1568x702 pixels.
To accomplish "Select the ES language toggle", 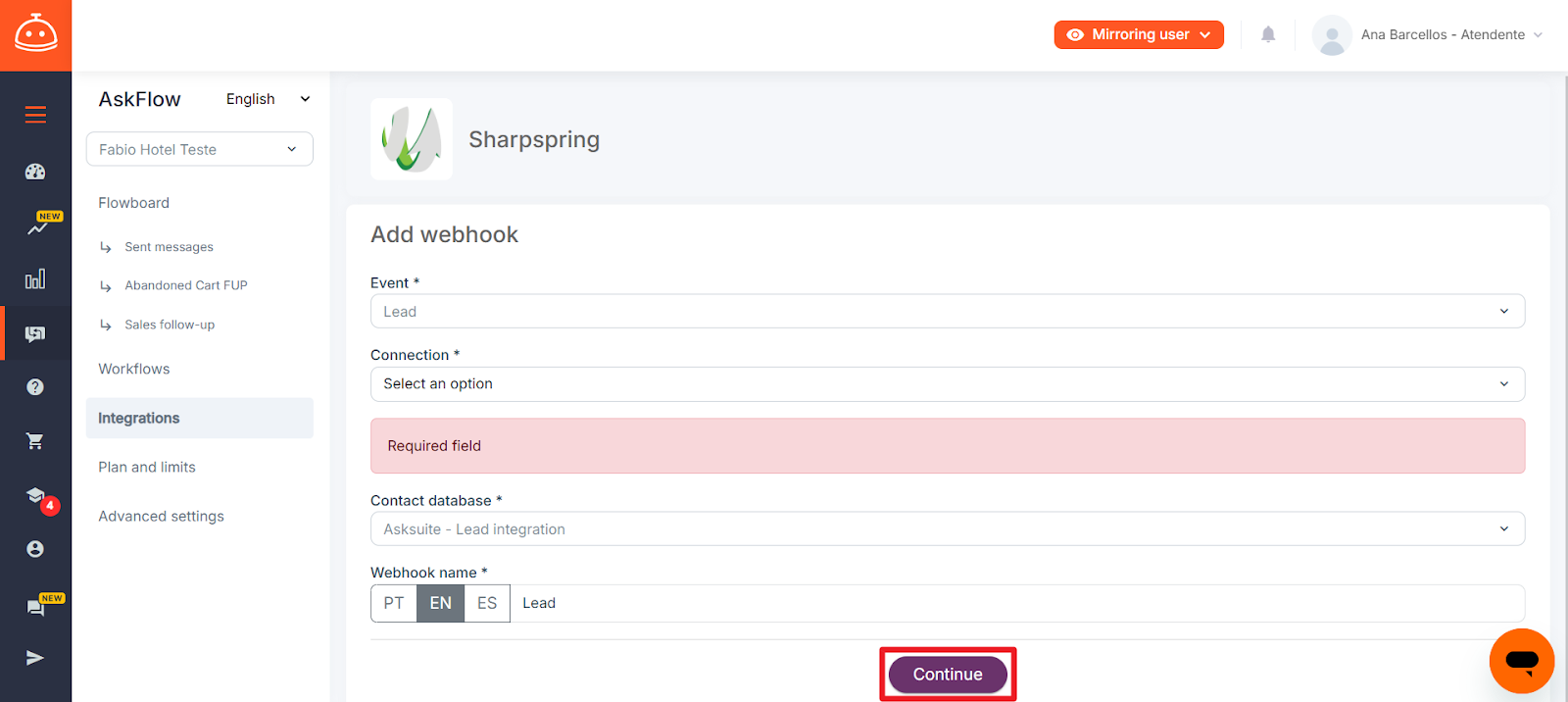I will [487, 603].
